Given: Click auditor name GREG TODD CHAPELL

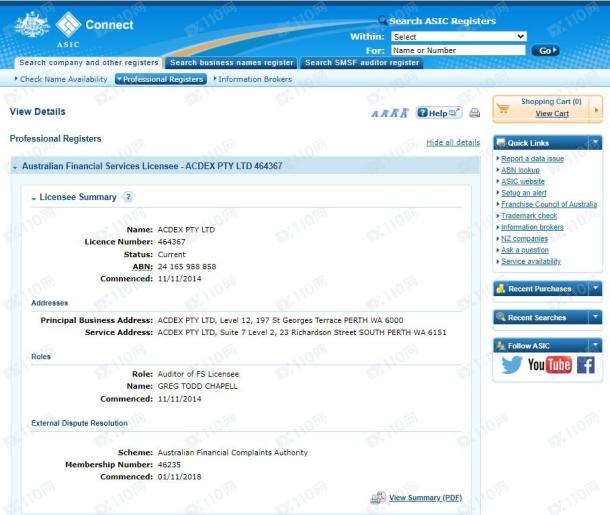Looking at the screenshot, I should coord(197,386).
